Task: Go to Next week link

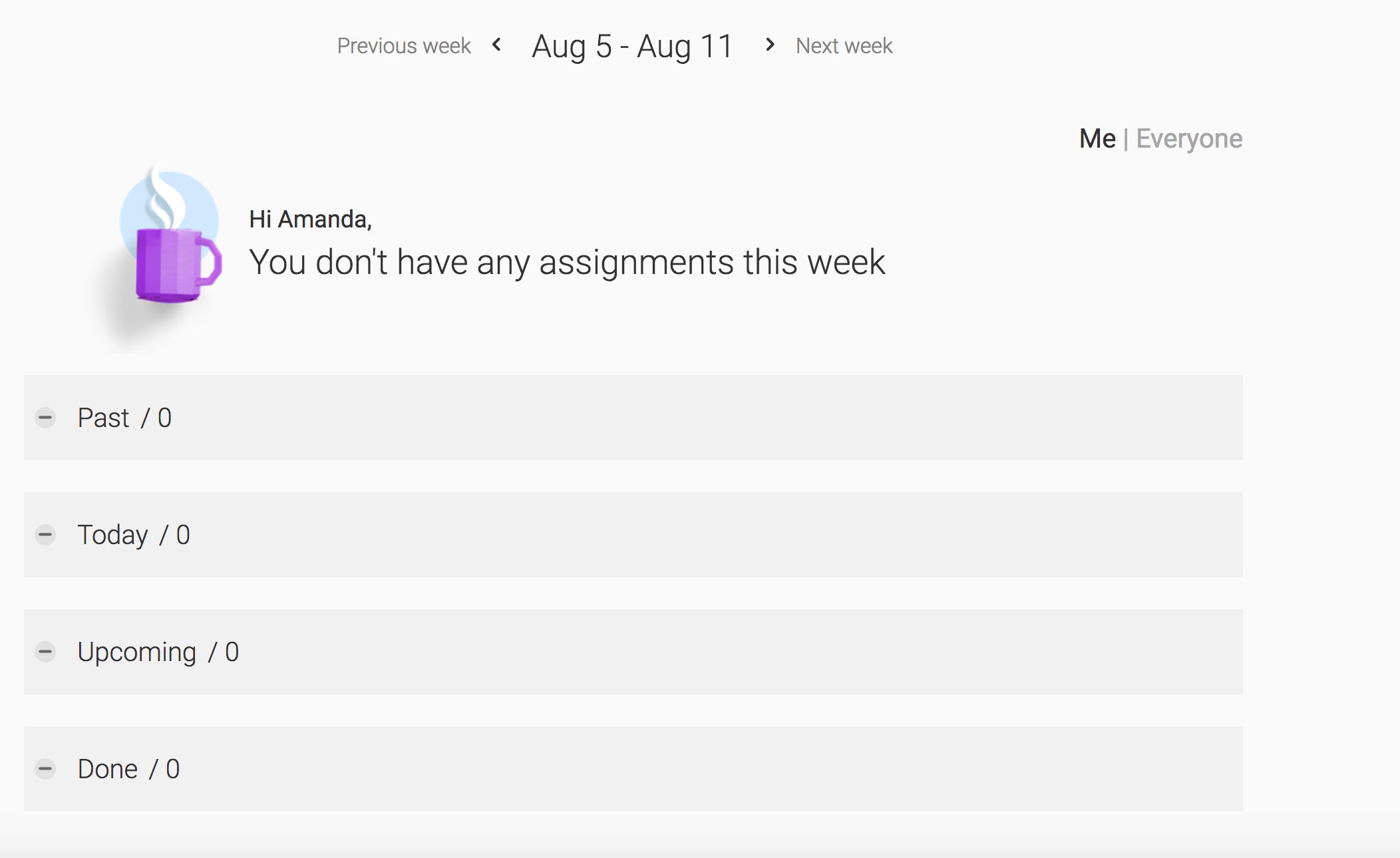Action: [x=844, y=46]
